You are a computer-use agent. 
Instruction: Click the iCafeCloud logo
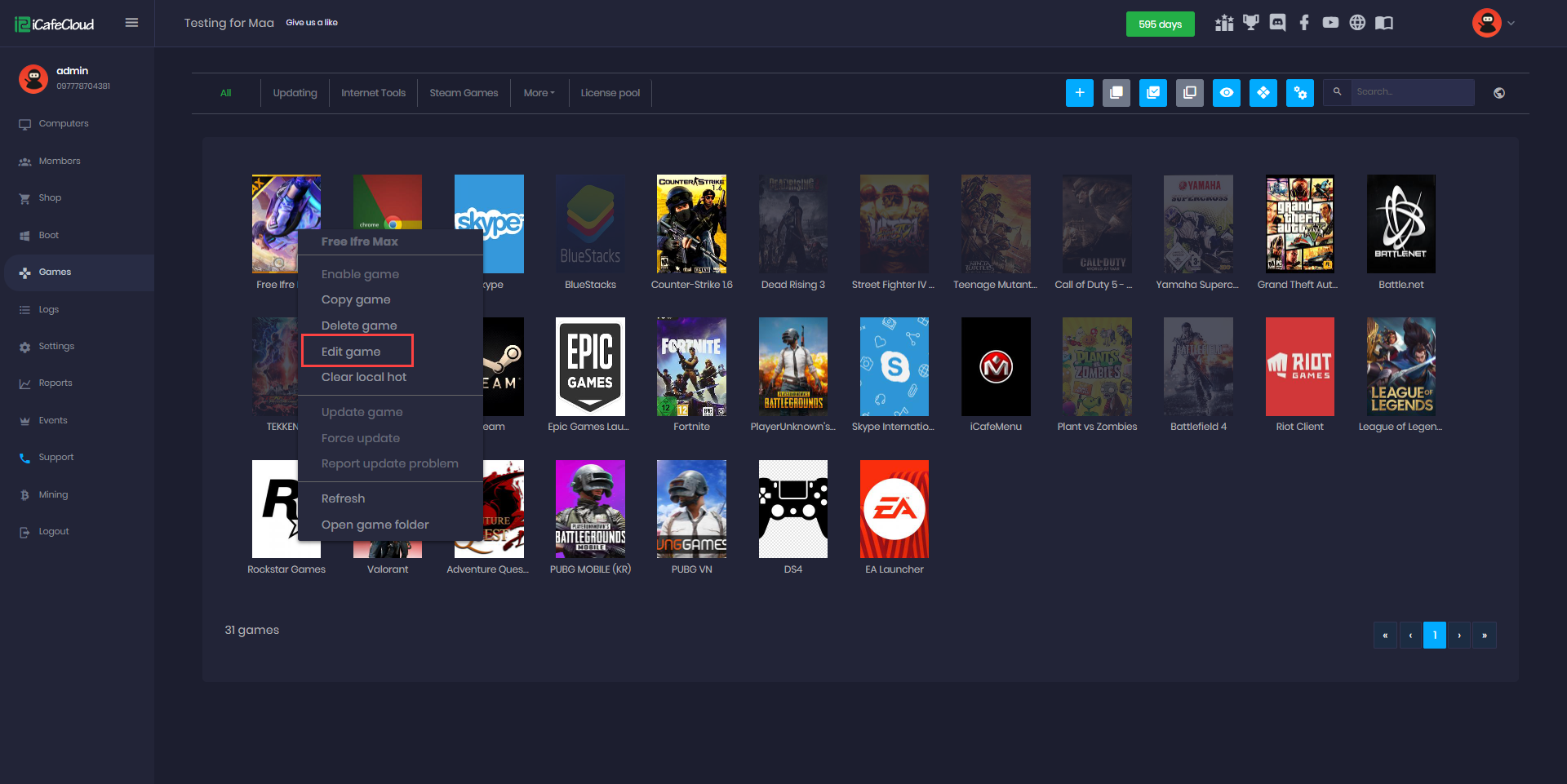coord(55,24)
